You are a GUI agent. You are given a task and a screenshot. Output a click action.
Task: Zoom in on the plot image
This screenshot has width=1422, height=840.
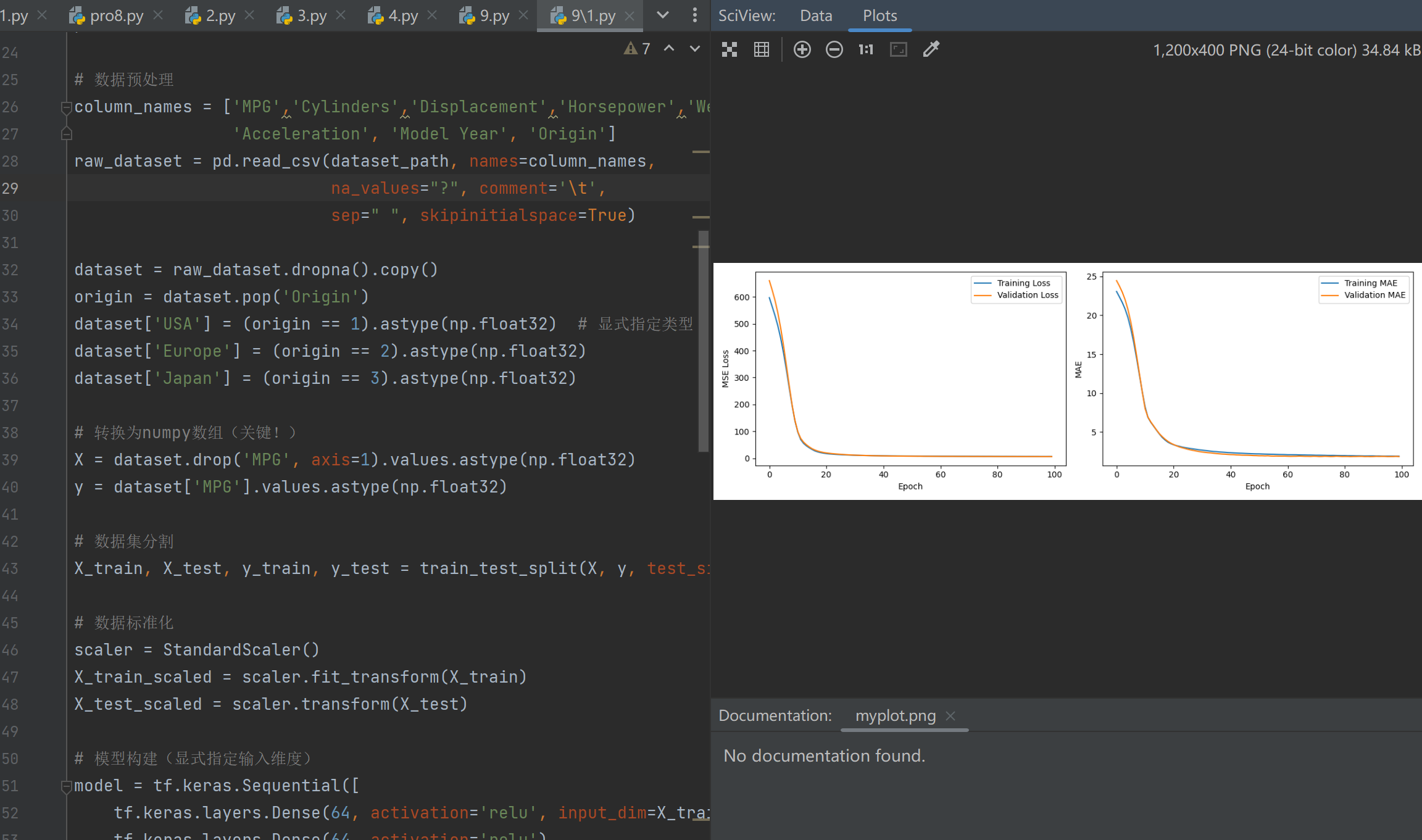pos(802,49)
